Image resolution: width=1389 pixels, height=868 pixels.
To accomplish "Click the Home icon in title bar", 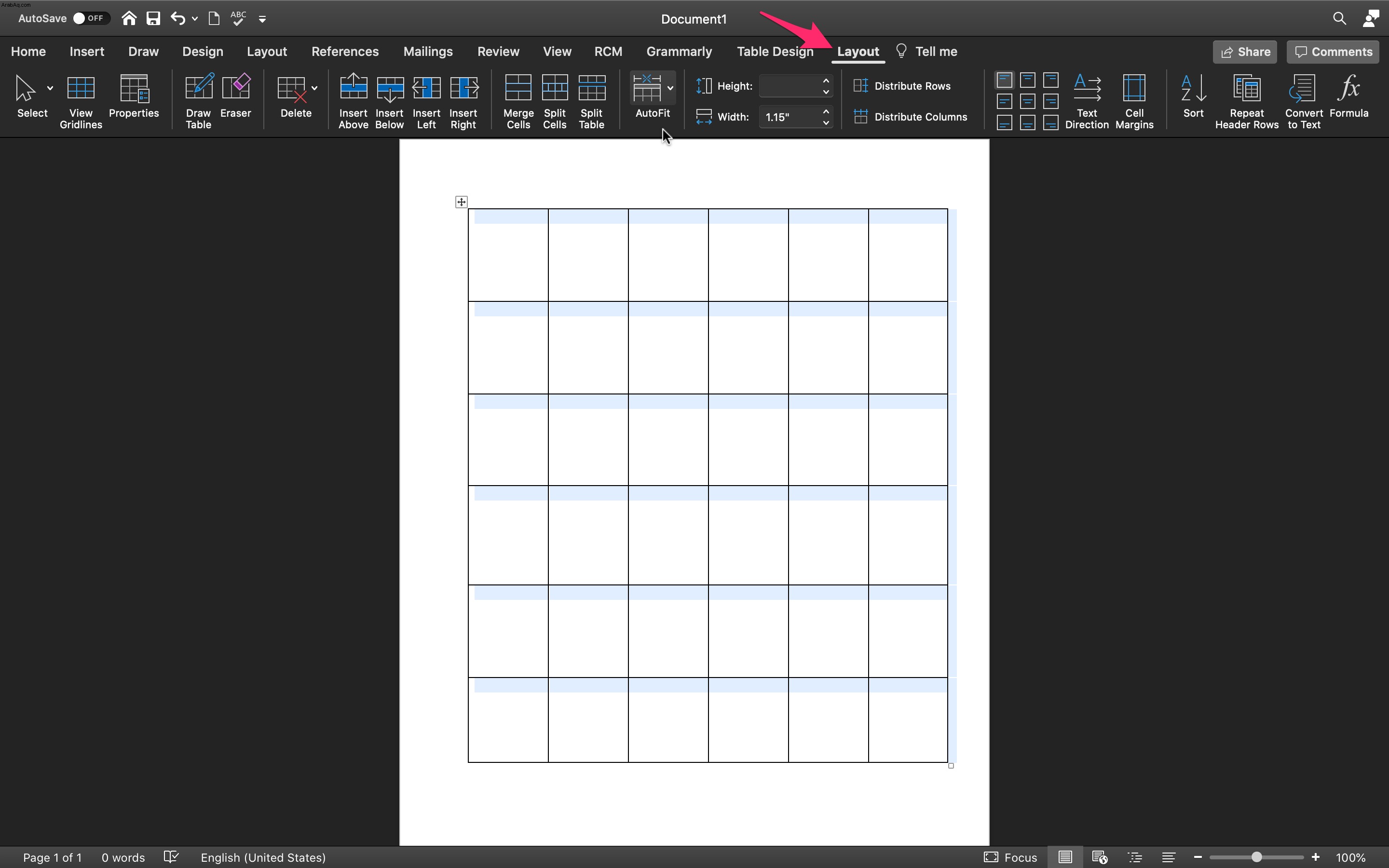I will [x=129, y=18].
